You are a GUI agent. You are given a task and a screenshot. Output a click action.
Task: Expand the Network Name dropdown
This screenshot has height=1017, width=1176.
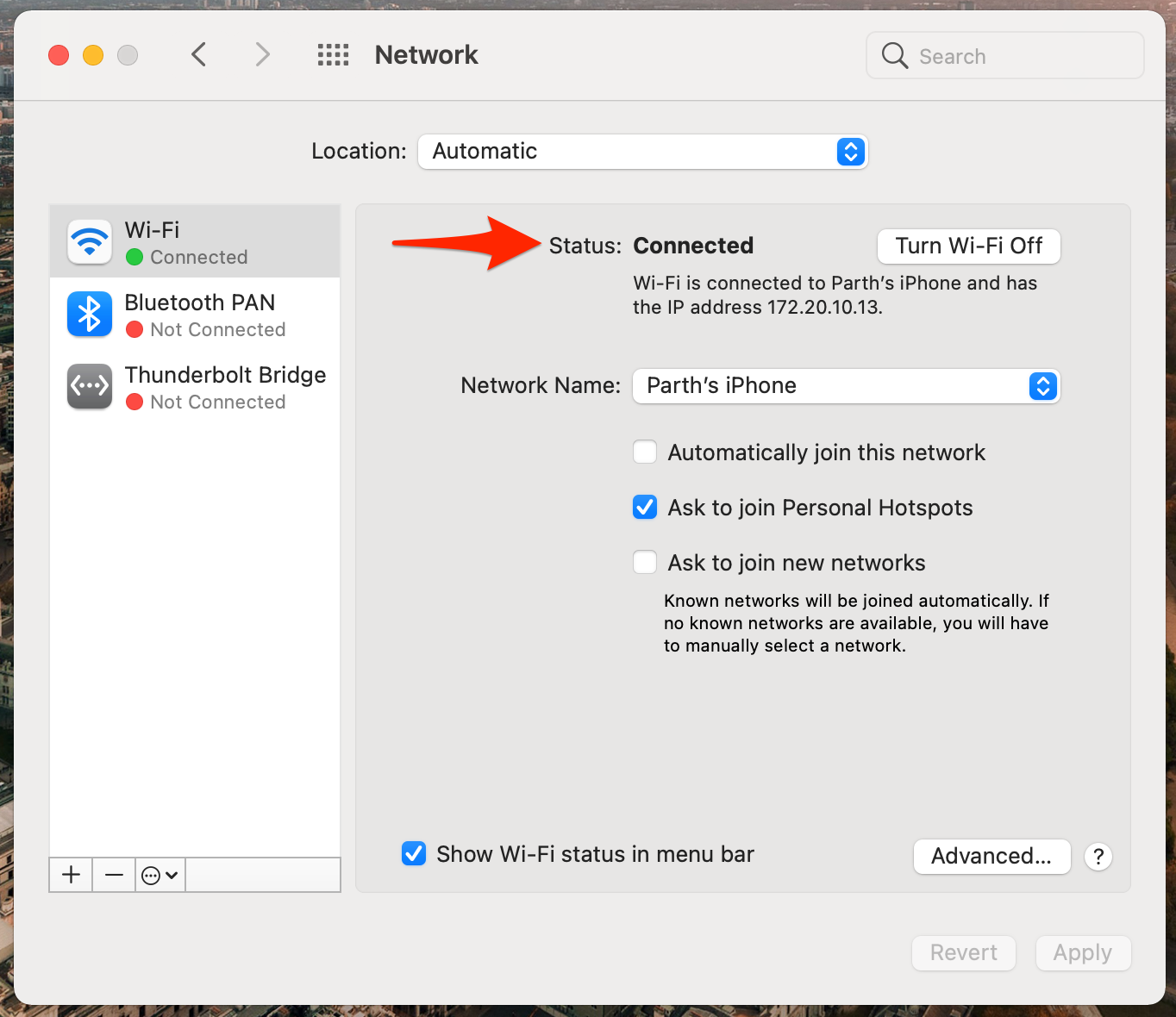[846, 386]
